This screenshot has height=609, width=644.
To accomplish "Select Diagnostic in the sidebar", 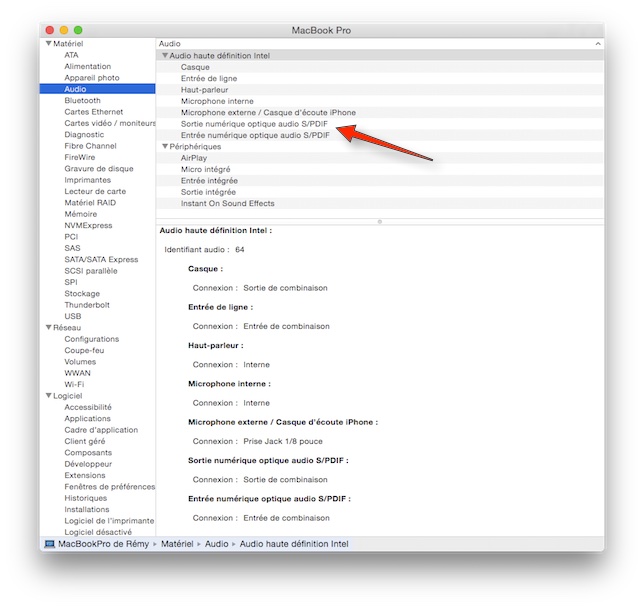I will pyautogui.click(x=84, y=135).
